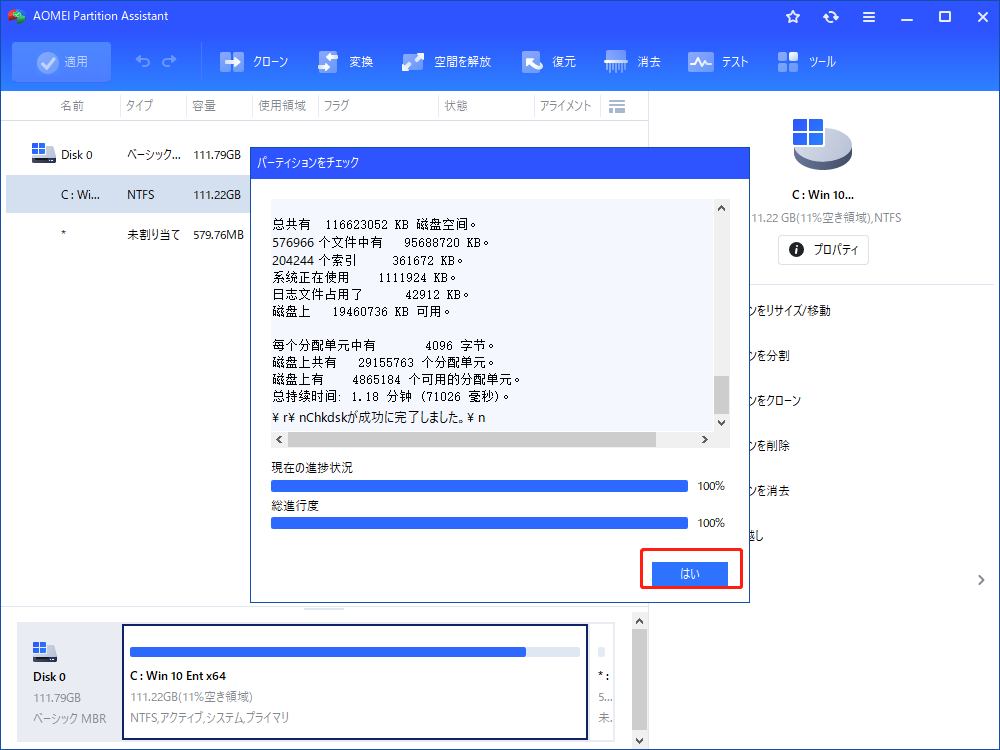
Task: Click the redo arrow icon
Action: [x=170, y=61]
